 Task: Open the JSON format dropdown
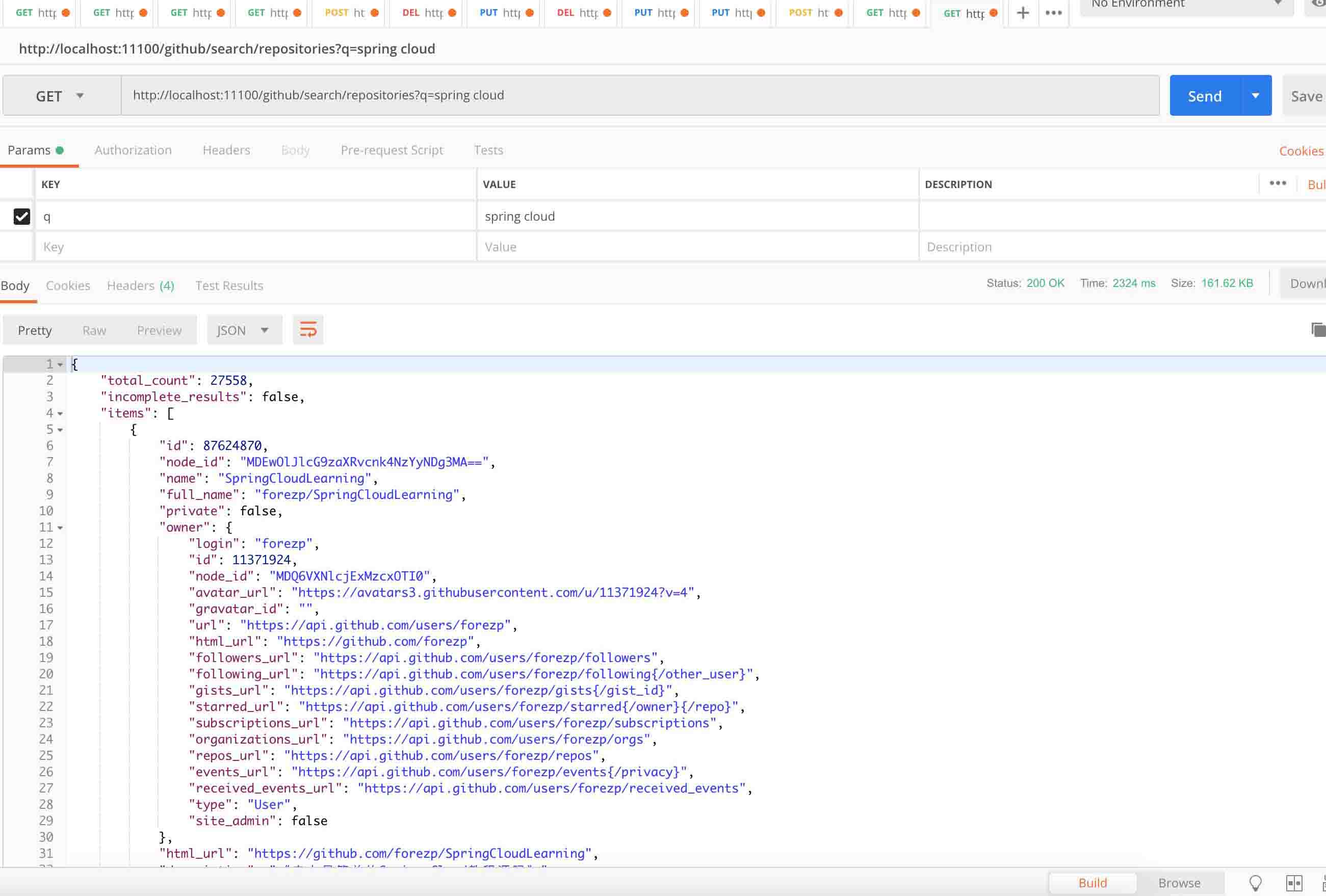(243, 330)
